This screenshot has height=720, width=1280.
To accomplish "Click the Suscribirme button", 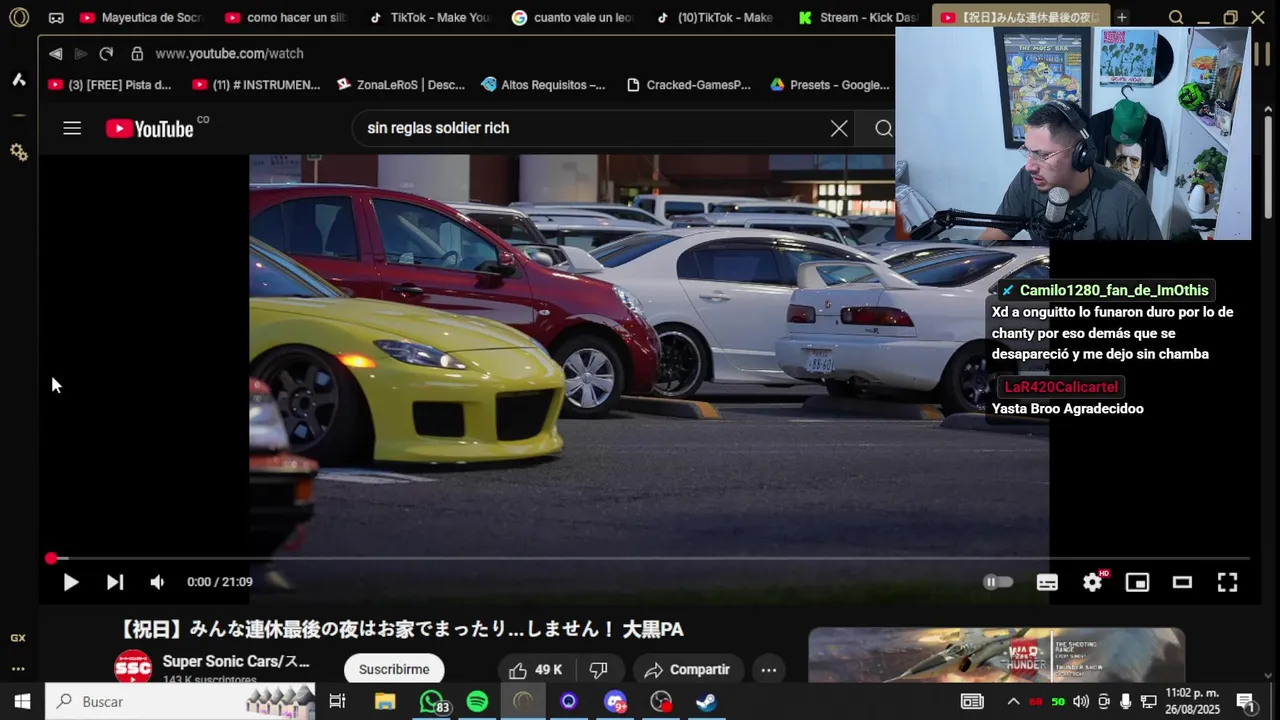I will tap(394, 669).
